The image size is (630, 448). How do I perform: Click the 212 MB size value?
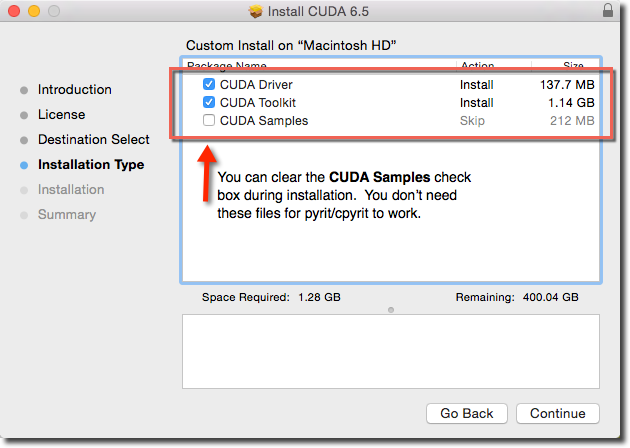pos(572,121)
